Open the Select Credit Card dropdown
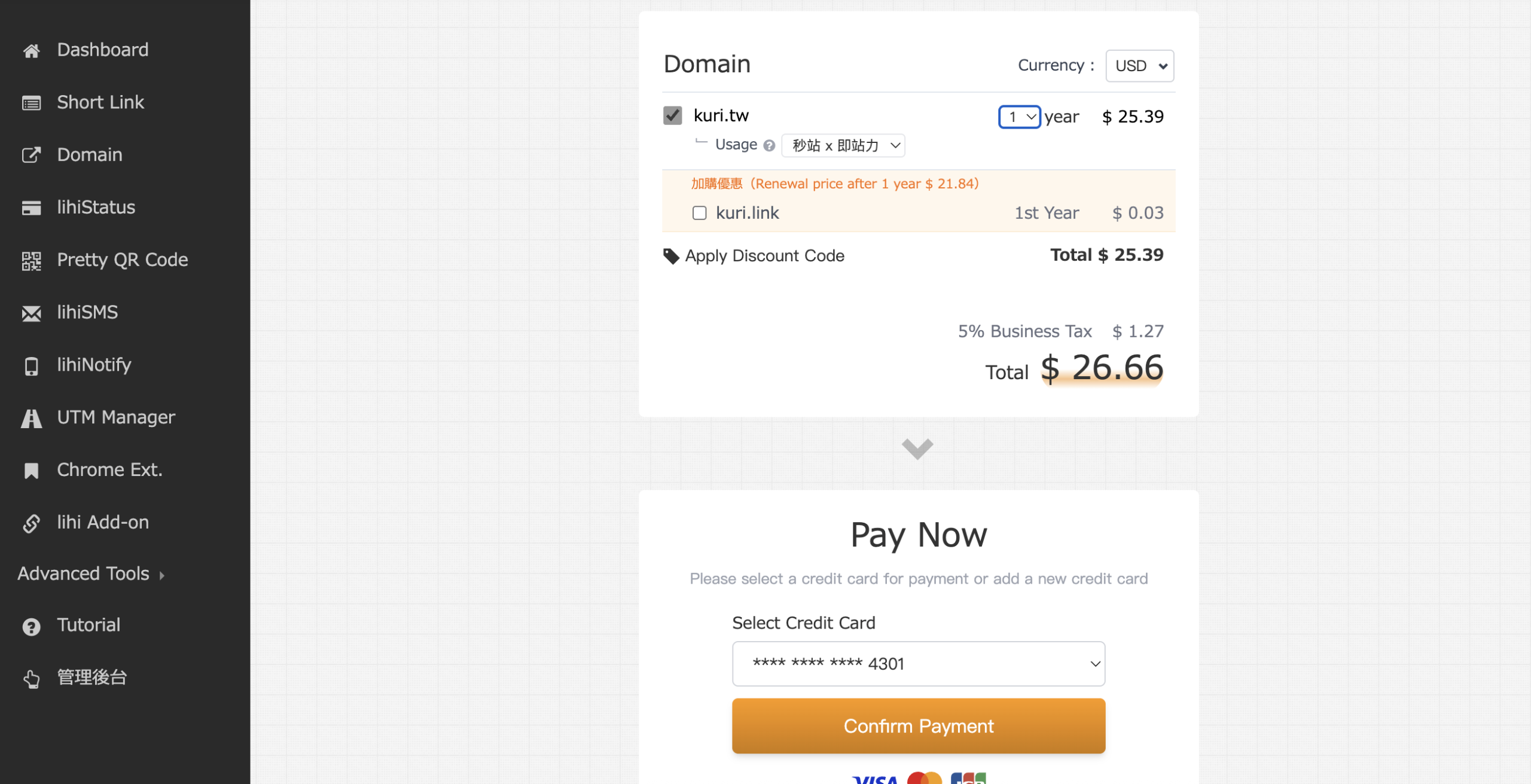 tap(918, 663)
